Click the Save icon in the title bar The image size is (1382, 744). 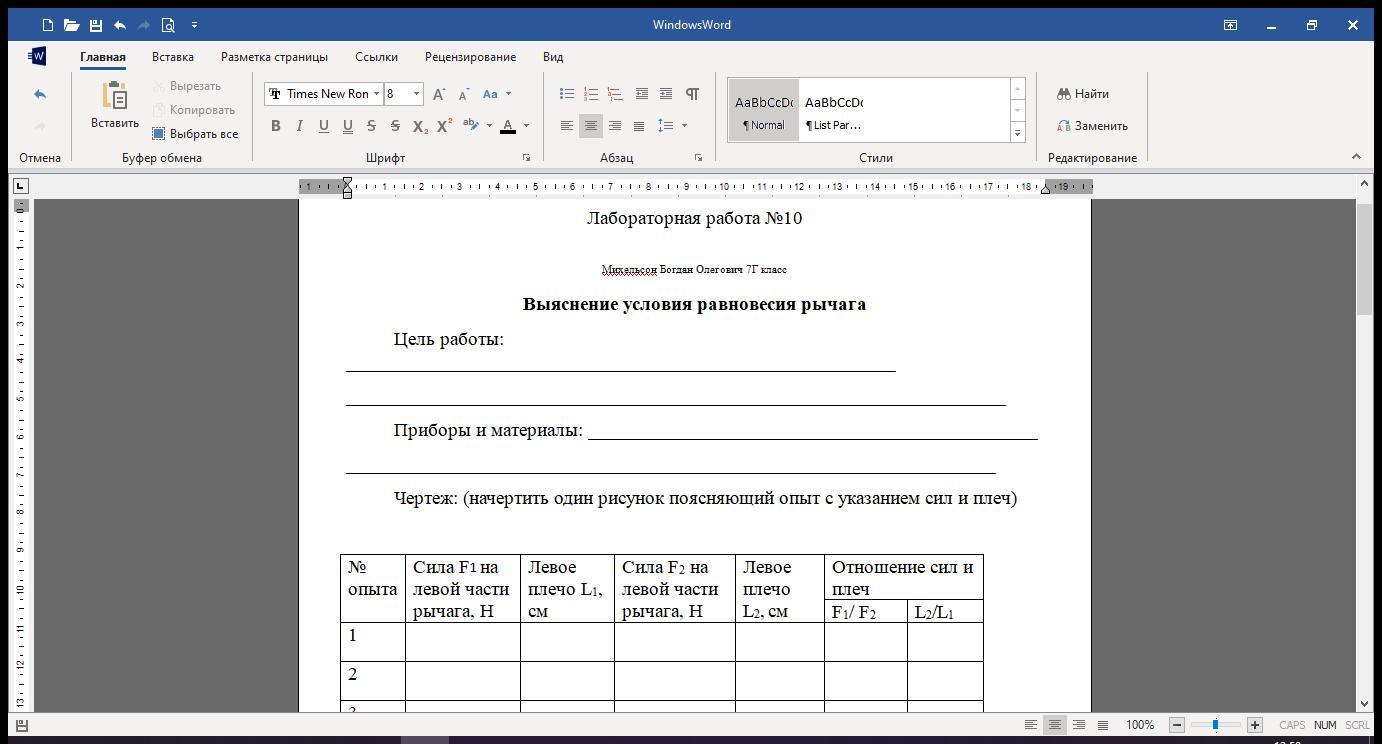pos(95,25)
